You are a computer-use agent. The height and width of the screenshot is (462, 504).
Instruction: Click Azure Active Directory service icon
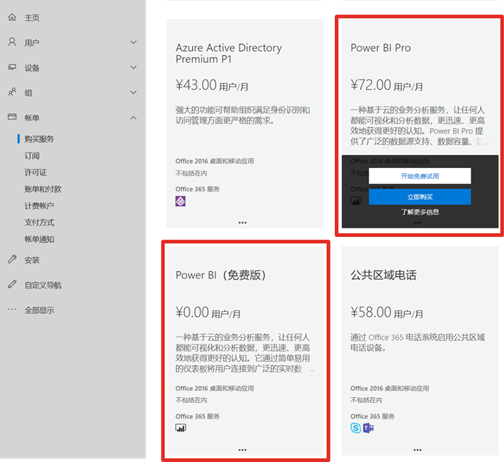click(180, 201)
